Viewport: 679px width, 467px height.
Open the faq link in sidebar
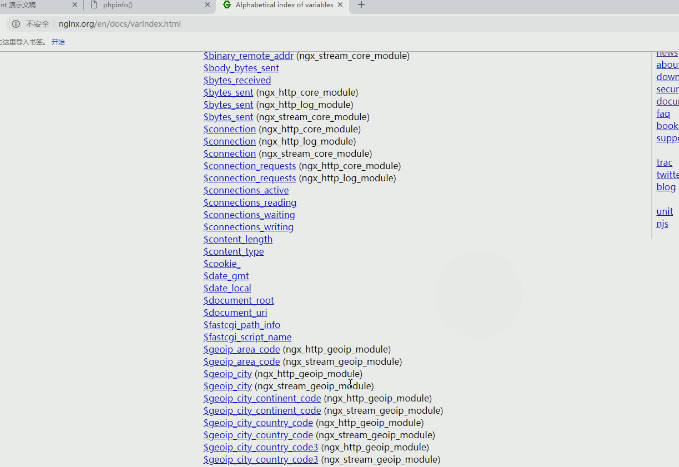663,114
